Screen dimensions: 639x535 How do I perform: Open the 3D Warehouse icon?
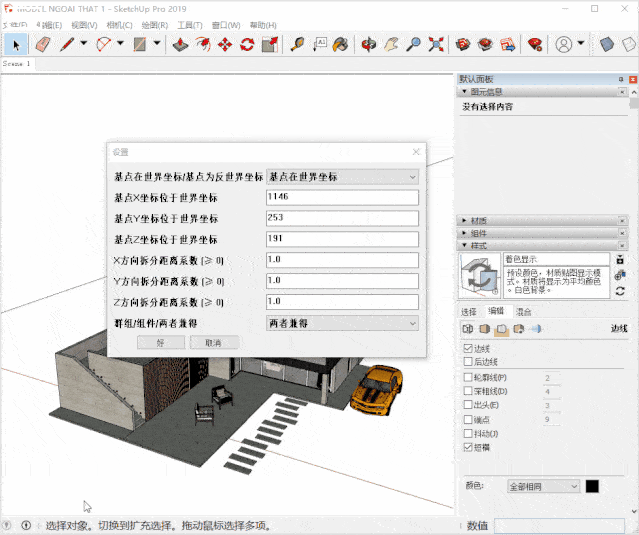click(463, 44)
